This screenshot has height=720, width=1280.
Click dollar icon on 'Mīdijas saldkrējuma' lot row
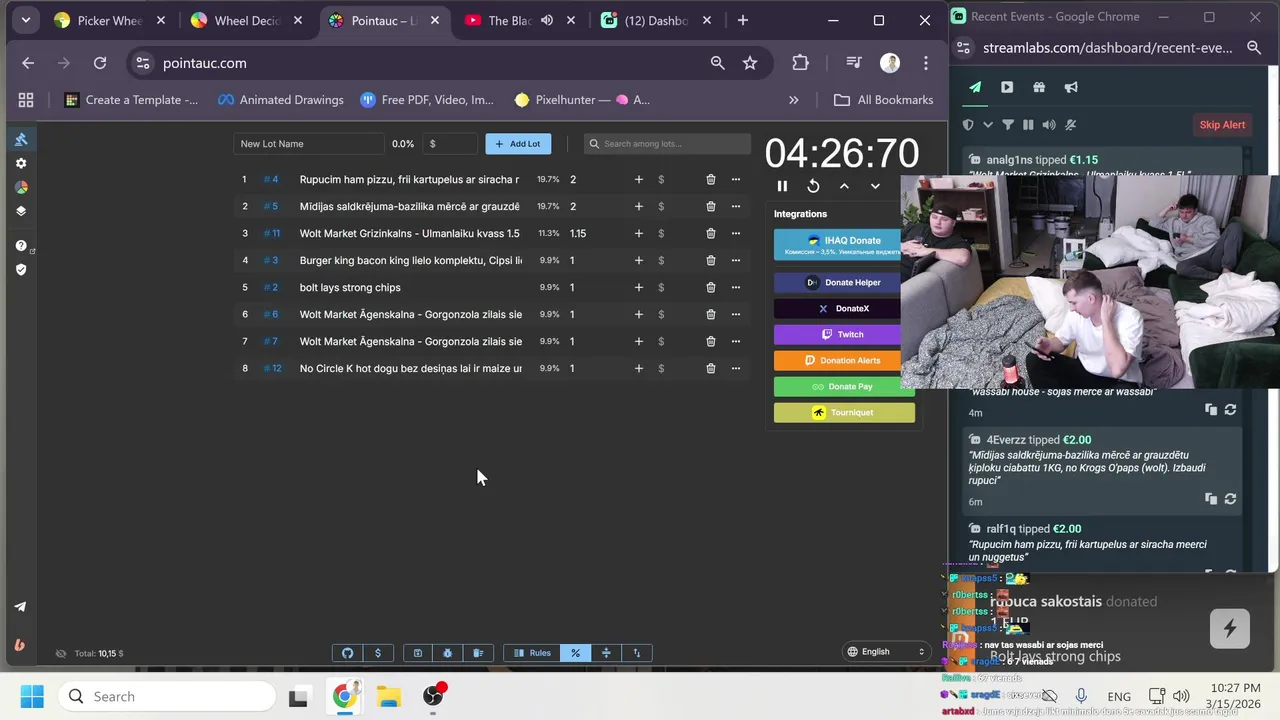click(x=661, y=206)
